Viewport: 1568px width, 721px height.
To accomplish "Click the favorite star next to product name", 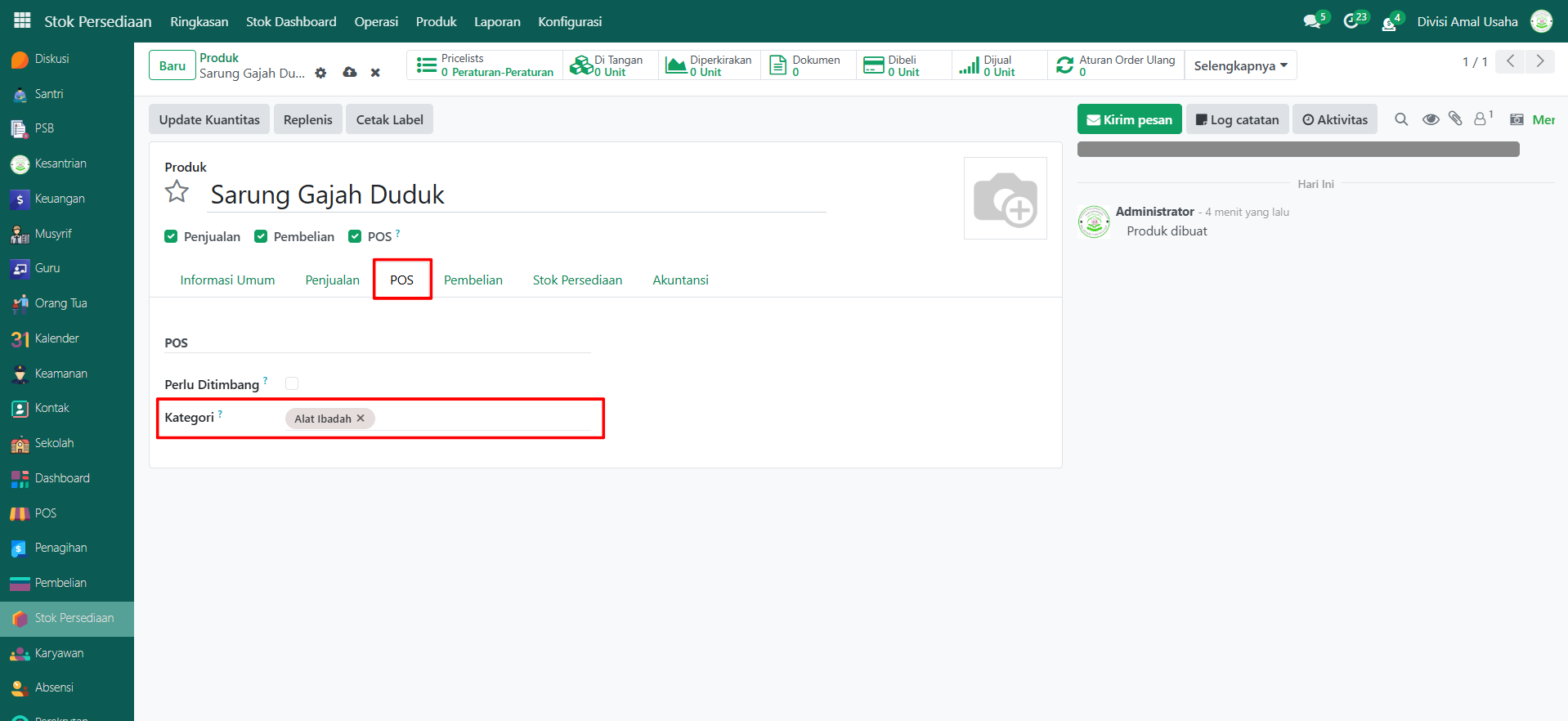I will click(177, 192).
